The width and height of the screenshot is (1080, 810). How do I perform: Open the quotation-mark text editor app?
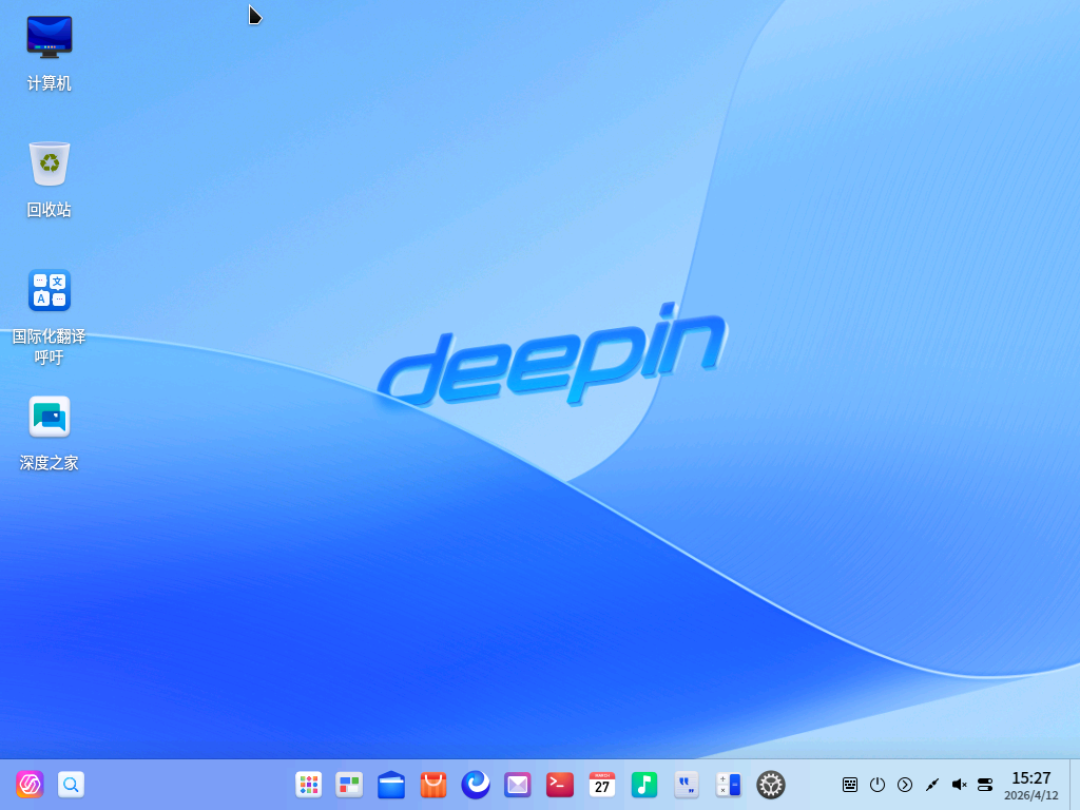(686, 785)
